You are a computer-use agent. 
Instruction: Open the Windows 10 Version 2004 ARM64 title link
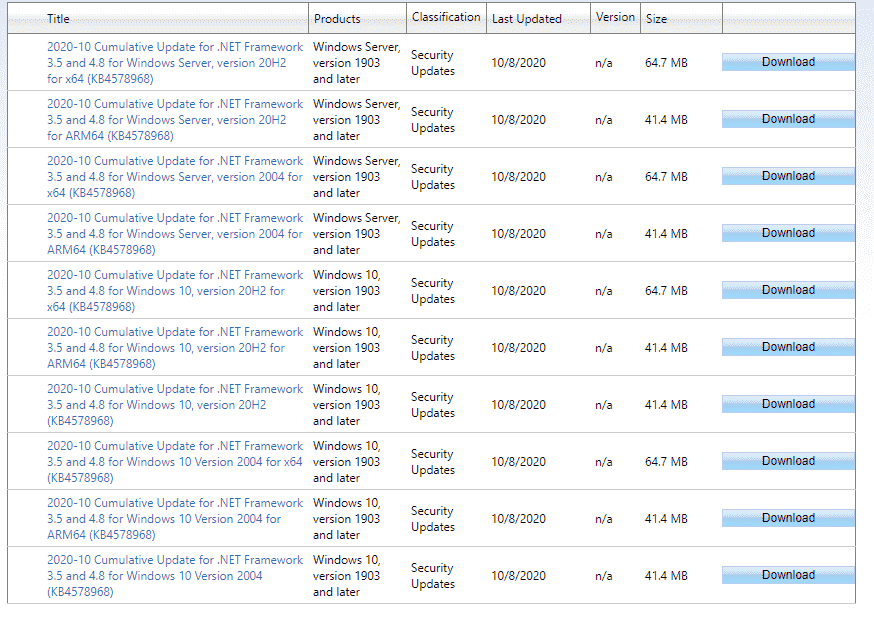point(174,519)
